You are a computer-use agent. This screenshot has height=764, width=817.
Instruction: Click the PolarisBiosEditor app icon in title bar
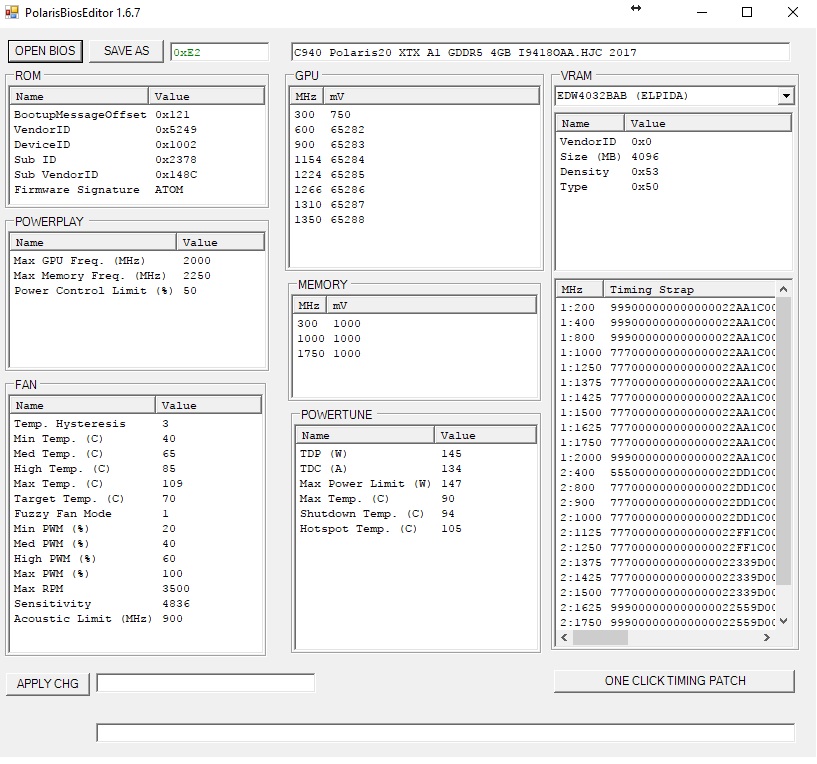[11, 13]
